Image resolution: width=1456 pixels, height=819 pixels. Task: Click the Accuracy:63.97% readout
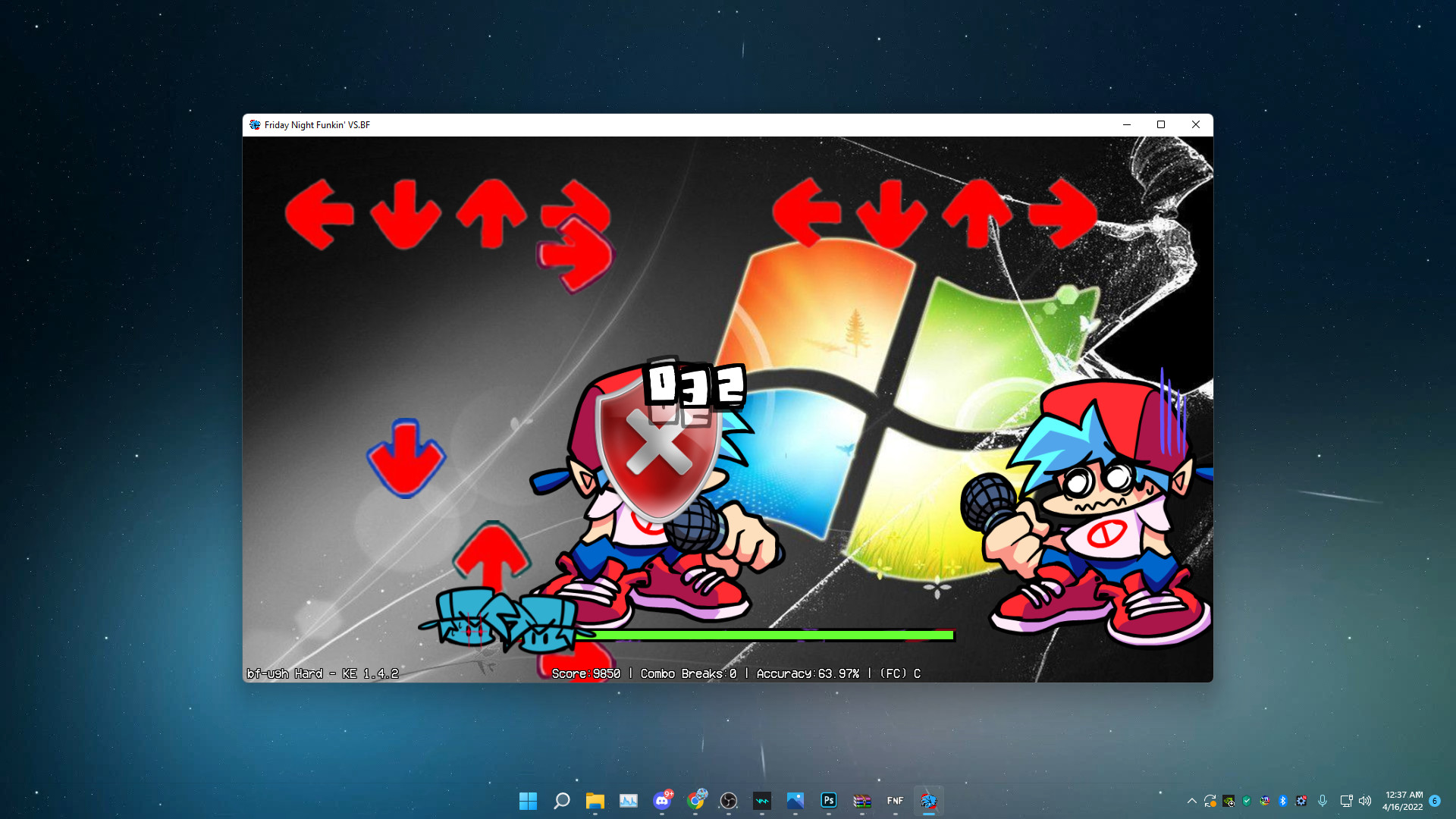(808, 673)
